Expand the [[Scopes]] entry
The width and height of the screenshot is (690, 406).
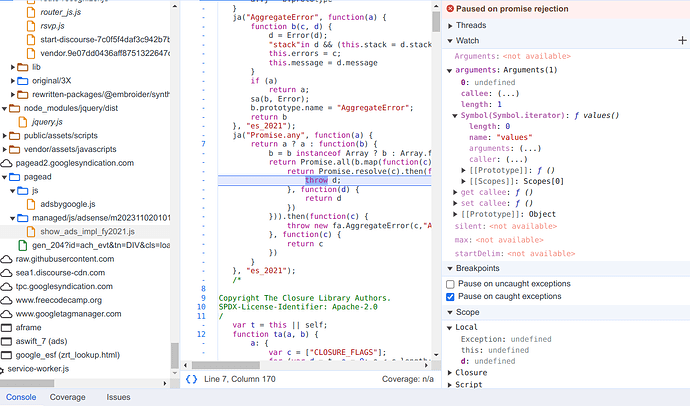point(463,181)
